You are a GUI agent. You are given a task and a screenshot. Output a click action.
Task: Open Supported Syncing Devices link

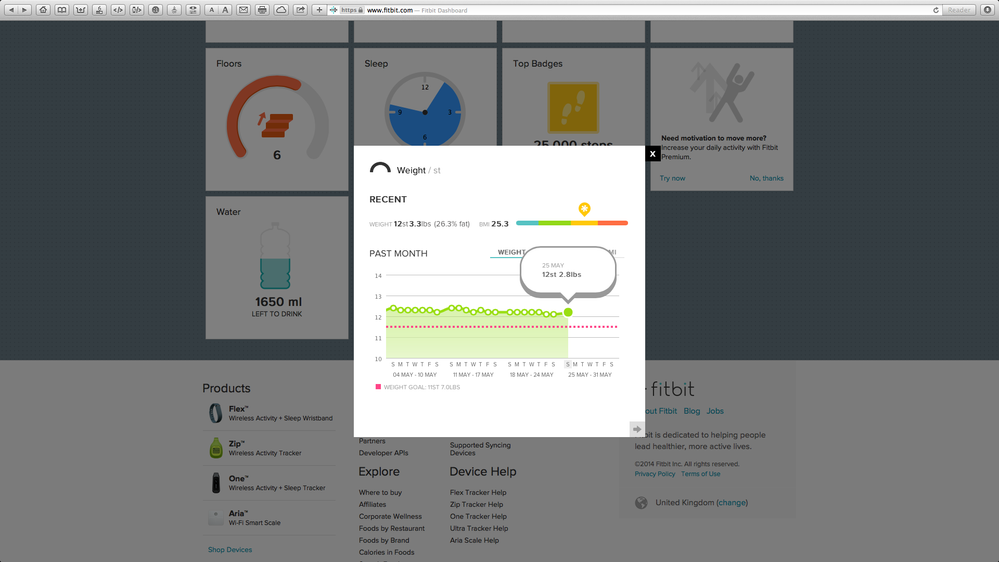coord(480,449)
